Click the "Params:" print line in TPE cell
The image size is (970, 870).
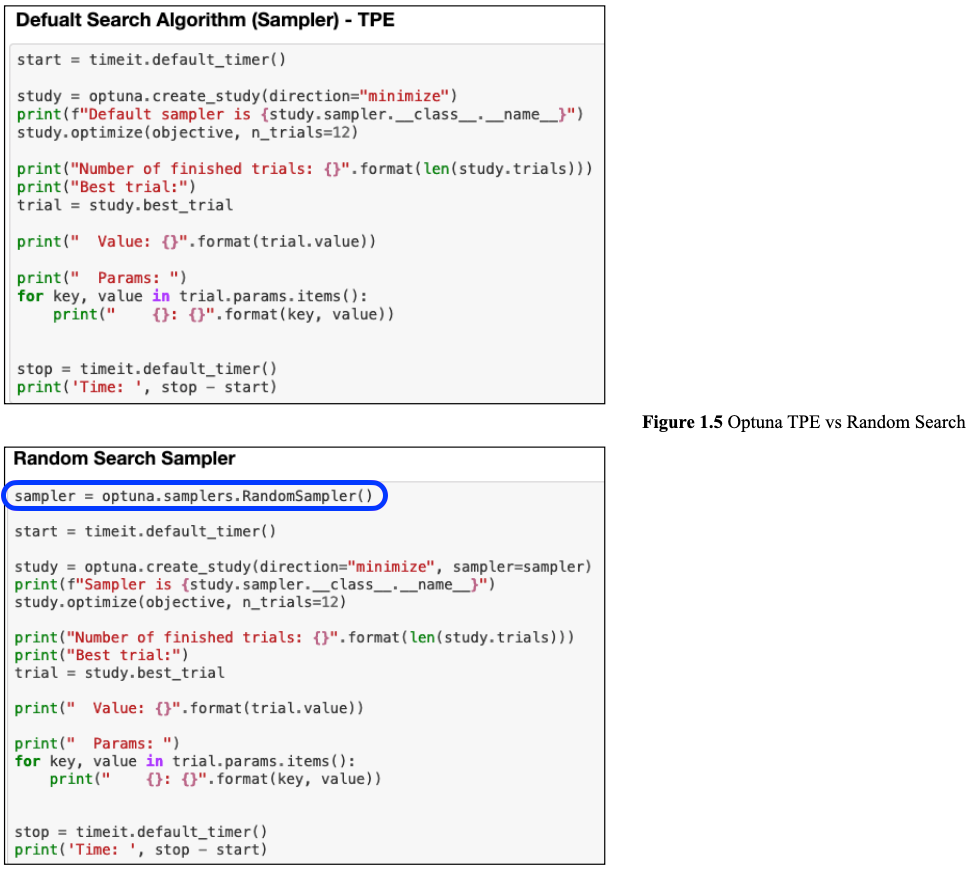pos(101,277)
